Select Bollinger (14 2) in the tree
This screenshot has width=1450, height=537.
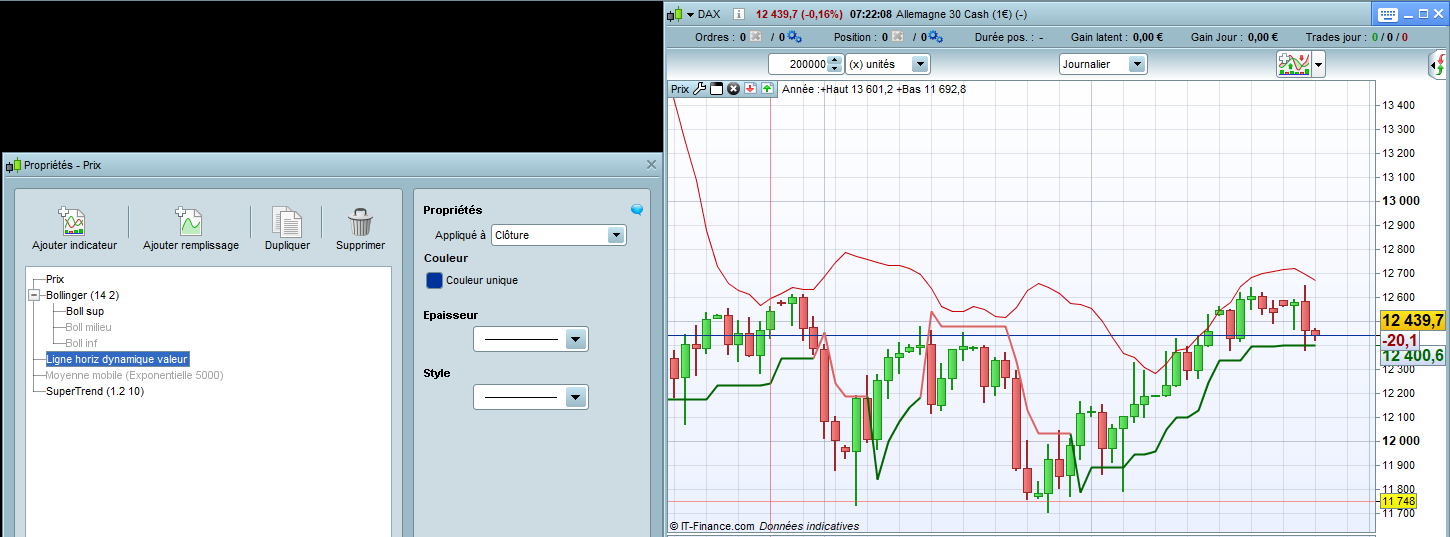click(x=83, y=295)
